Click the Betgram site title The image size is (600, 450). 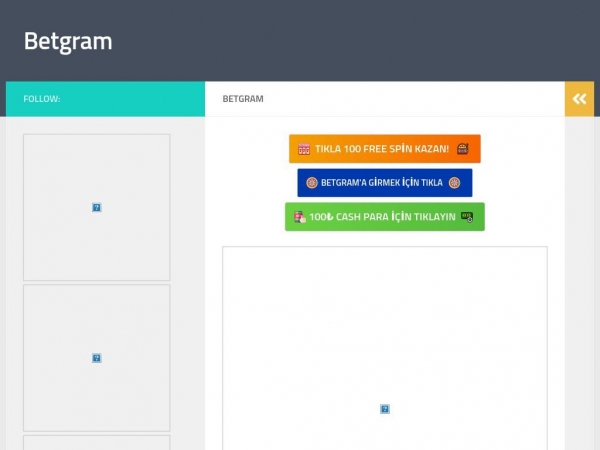[x=68, y=41]
